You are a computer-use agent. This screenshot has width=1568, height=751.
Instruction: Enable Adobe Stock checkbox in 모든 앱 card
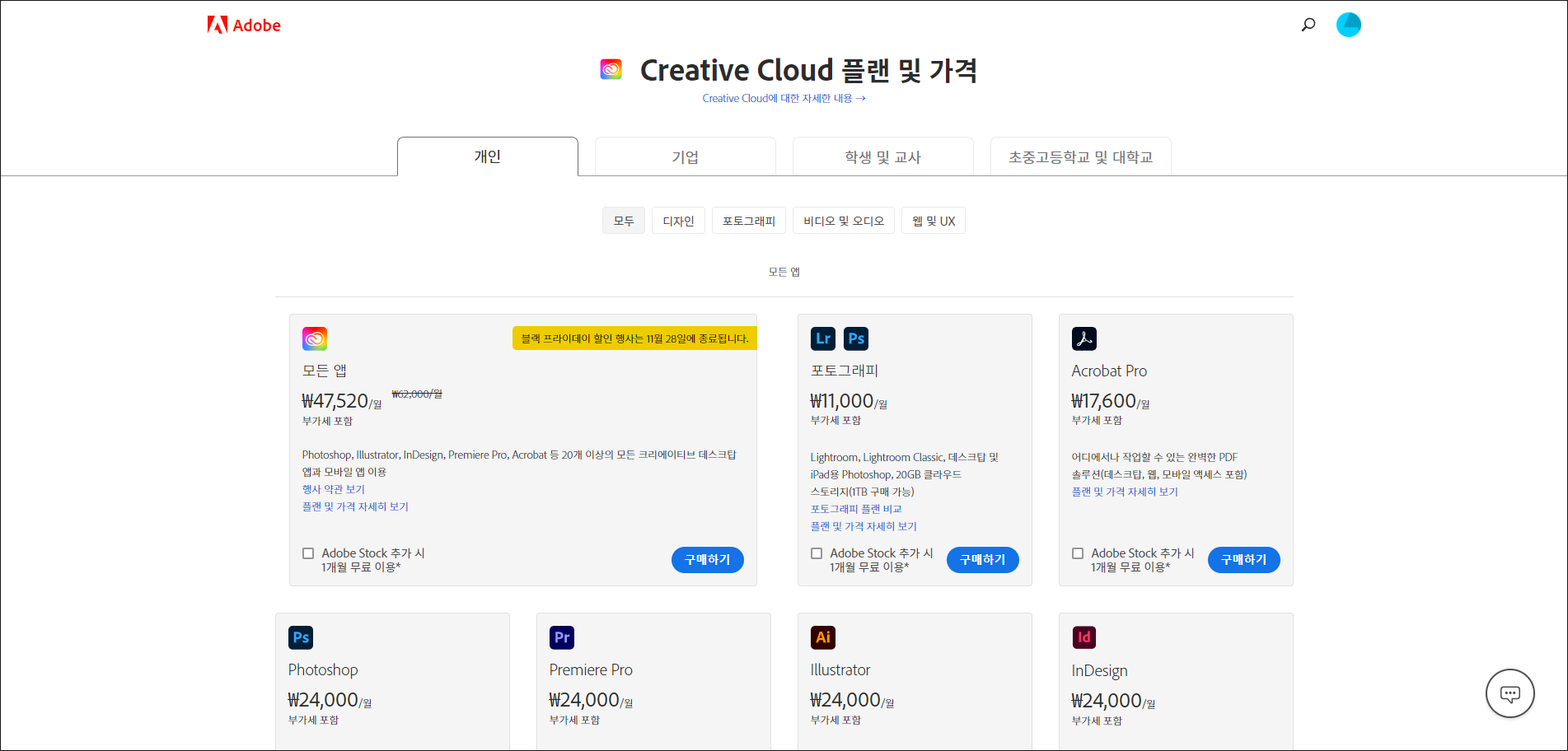tap(308, 553)
